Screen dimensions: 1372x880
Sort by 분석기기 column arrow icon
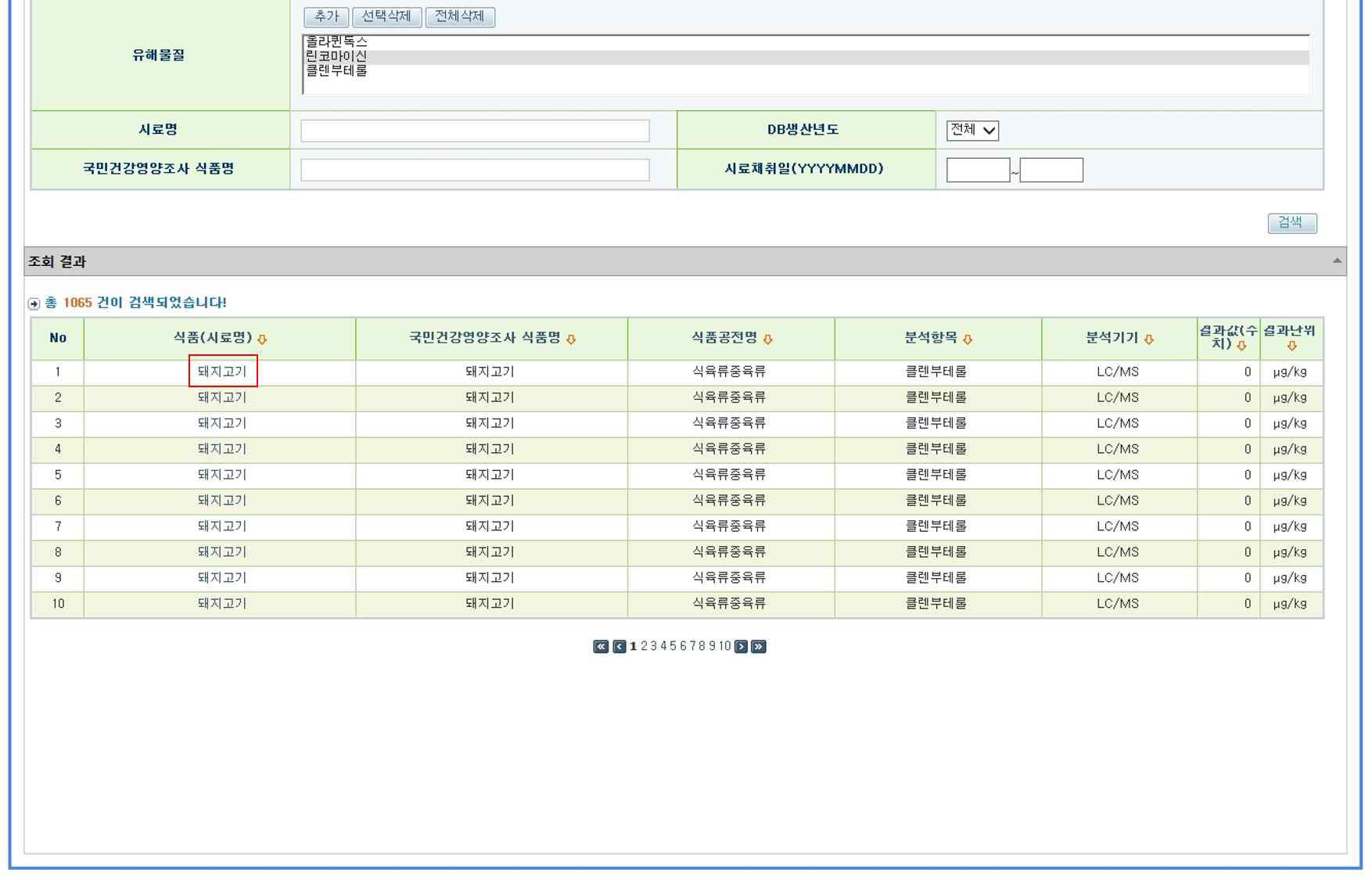point(1148,339)
